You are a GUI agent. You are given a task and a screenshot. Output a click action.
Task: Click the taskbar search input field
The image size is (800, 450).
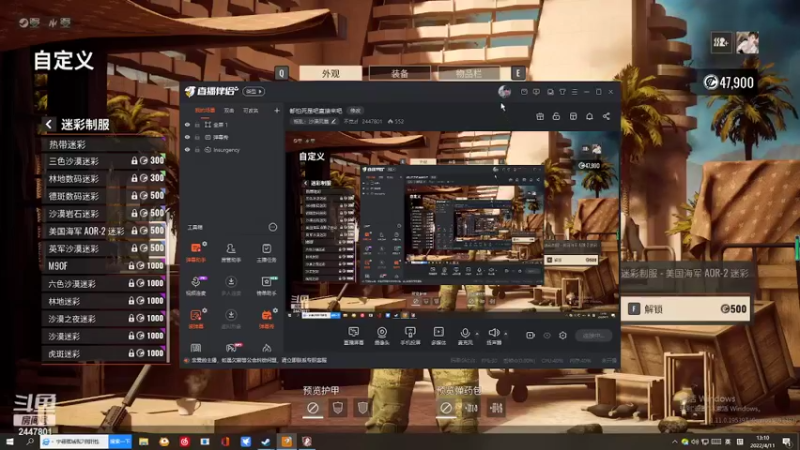[x=74, y=441]
